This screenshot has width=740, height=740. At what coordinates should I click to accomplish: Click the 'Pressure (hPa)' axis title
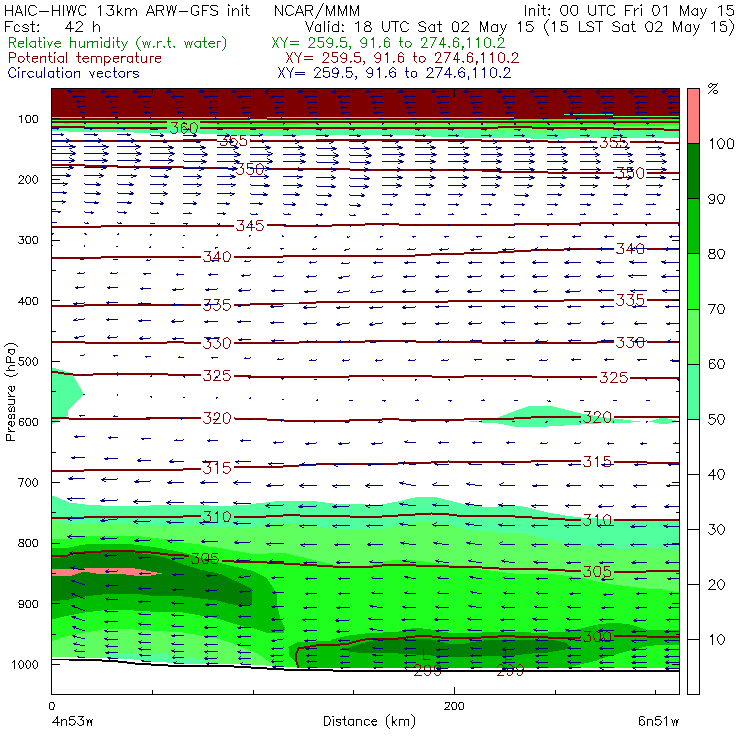10,392
